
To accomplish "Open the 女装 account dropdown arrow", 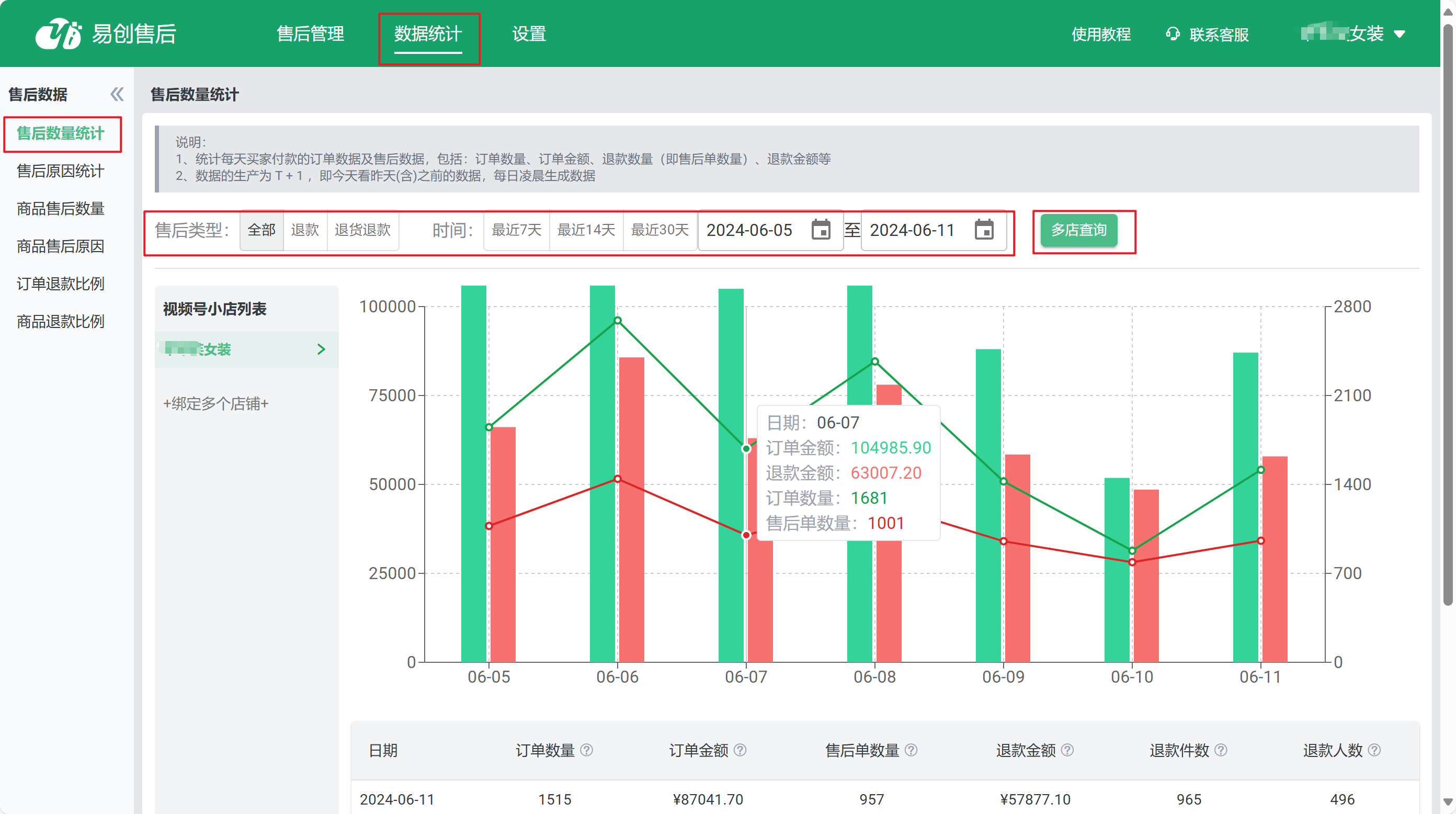I will 1400,34.
